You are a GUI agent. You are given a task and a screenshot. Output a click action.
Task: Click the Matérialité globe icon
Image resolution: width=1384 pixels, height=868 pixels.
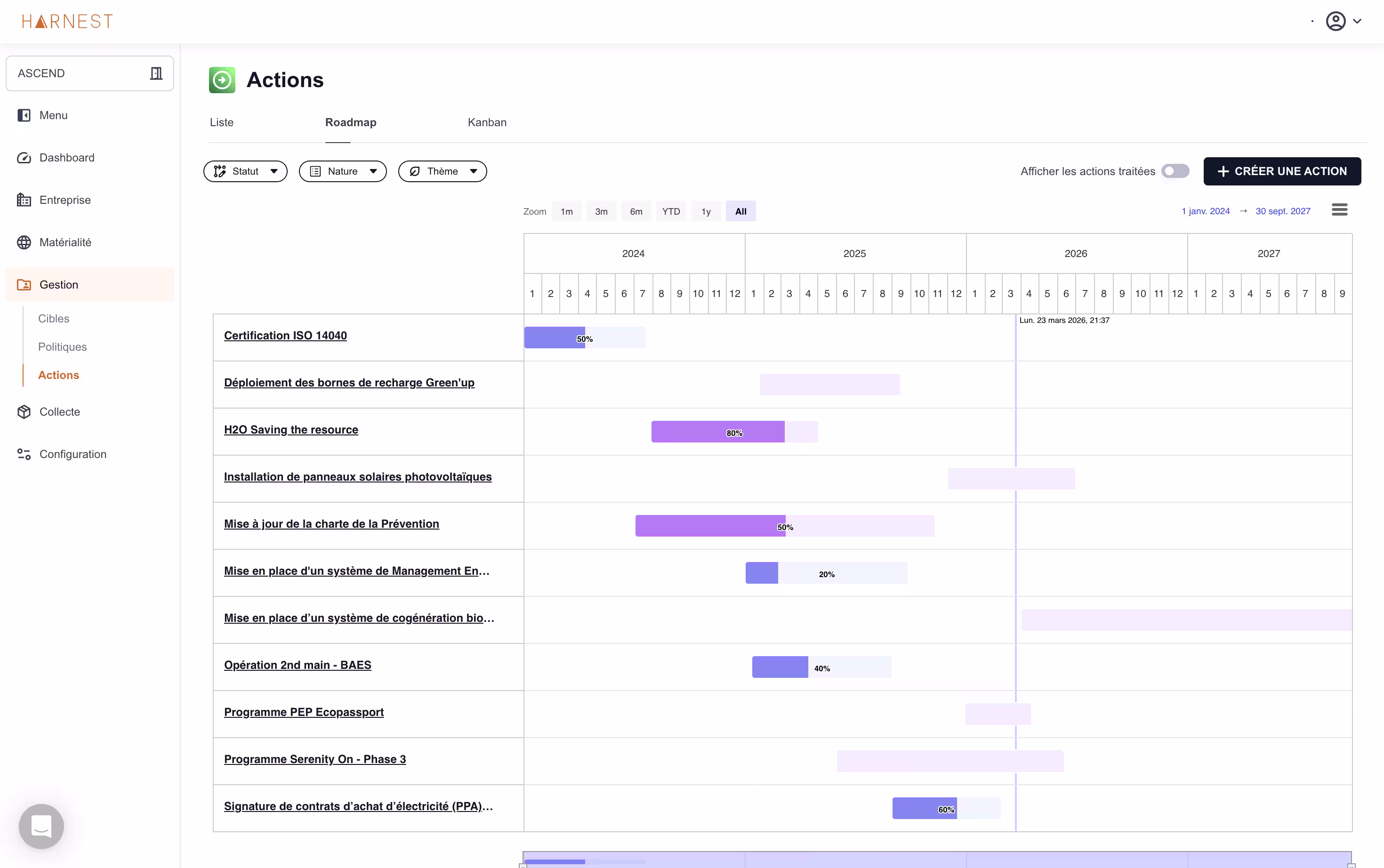click(x=24, y=242)
